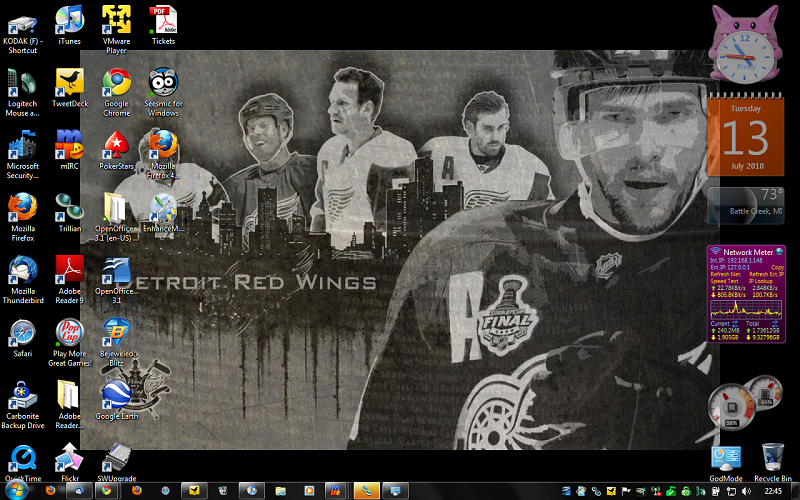Launch TweetDeck from the desktop icon
Image resolution: width=800 pixels, height=500 pixels.
click(x=70, y=88)
